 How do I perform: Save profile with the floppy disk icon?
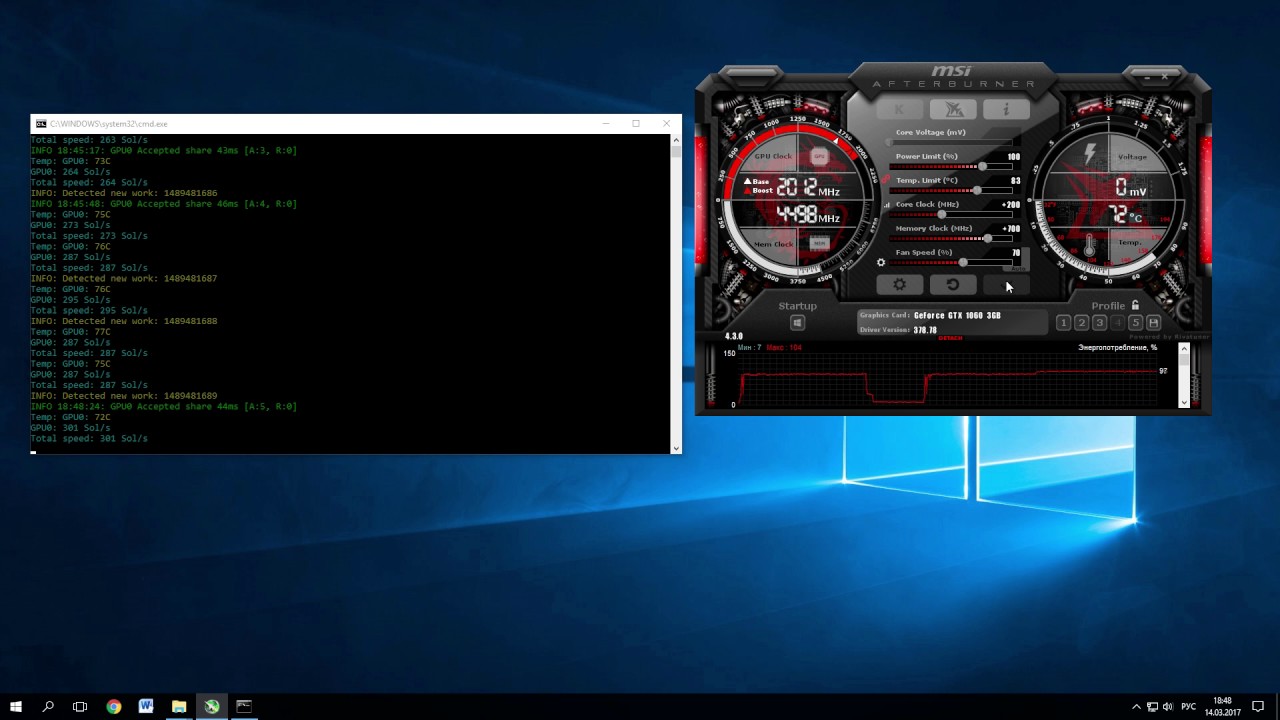click(x=1153, y=323)
